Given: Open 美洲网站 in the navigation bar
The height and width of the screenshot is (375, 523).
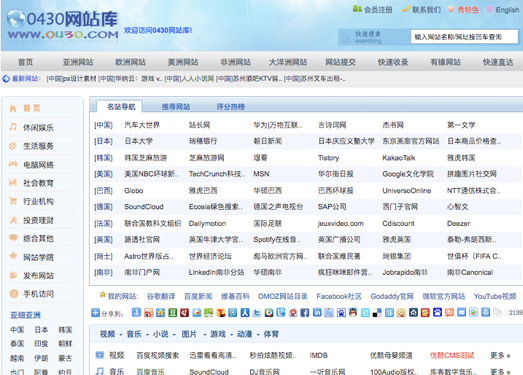Looking at the screenshot, I should (x=183, y=62).
